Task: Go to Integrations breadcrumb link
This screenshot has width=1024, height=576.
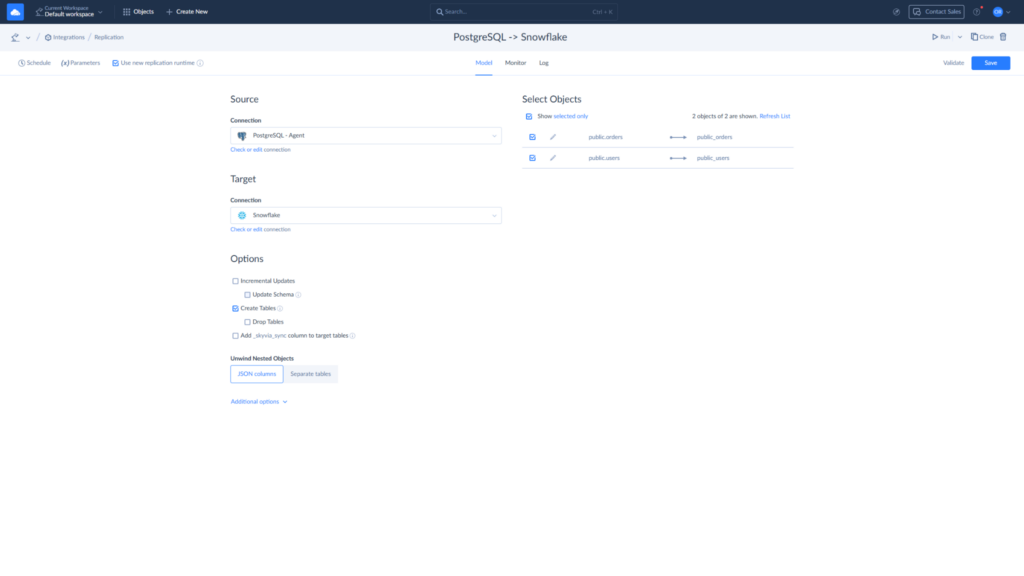Action: coord(65,37)
